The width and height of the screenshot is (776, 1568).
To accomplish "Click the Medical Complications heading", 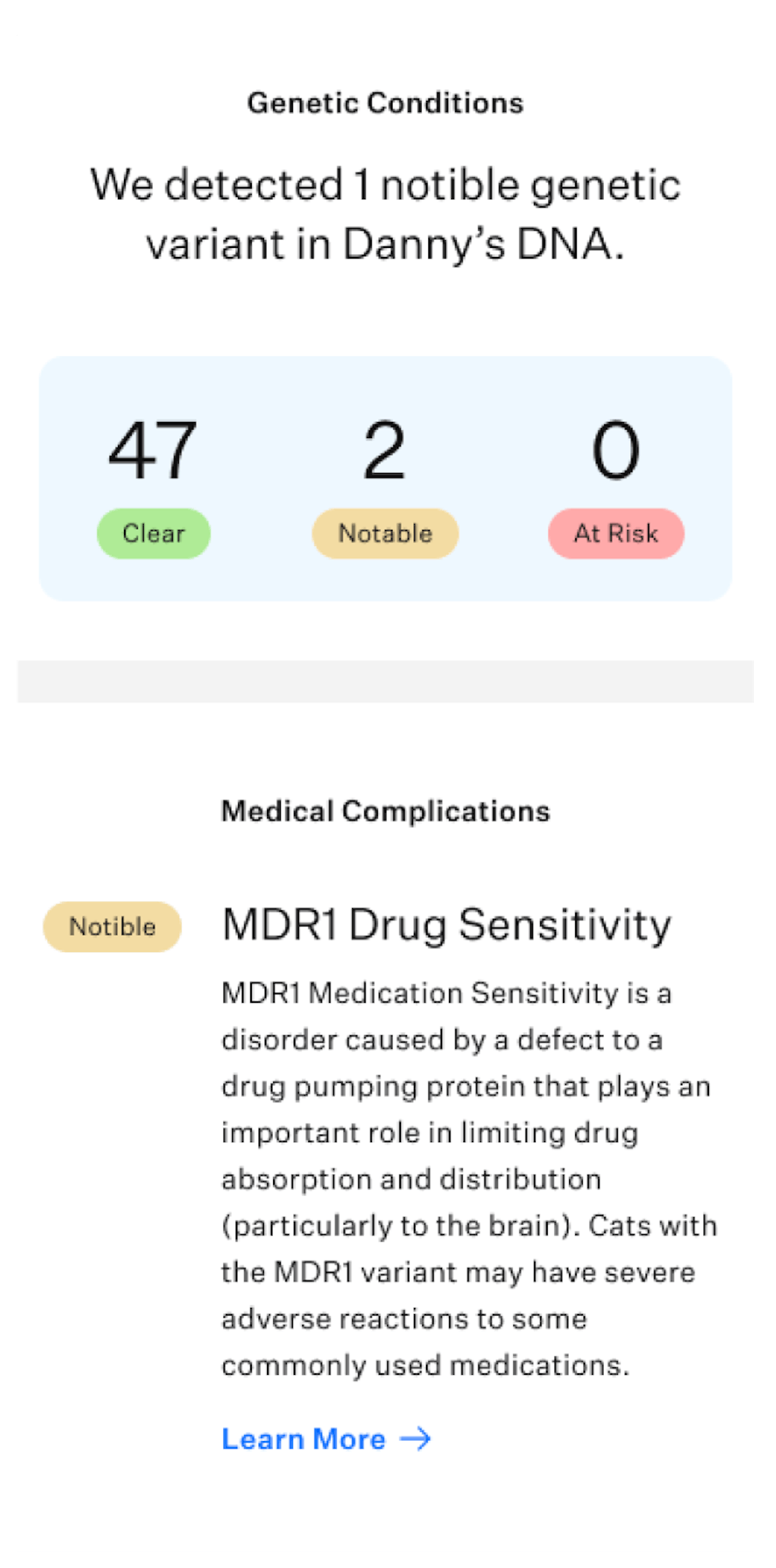I will [x=385, y=811].
